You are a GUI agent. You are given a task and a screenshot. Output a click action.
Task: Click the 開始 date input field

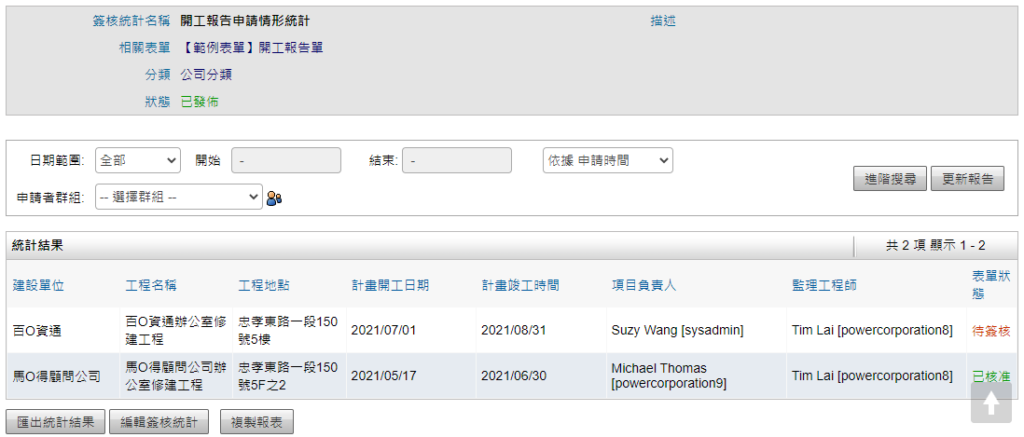[286, 161]
